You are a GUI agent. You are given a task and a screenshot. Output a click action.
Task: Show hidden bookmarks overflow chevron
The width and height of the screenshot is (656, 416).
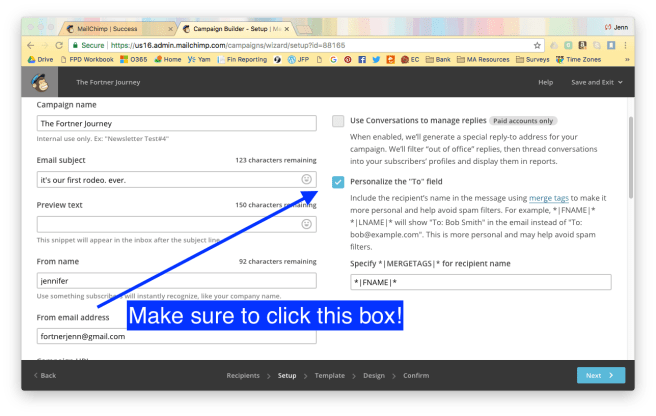627,59
